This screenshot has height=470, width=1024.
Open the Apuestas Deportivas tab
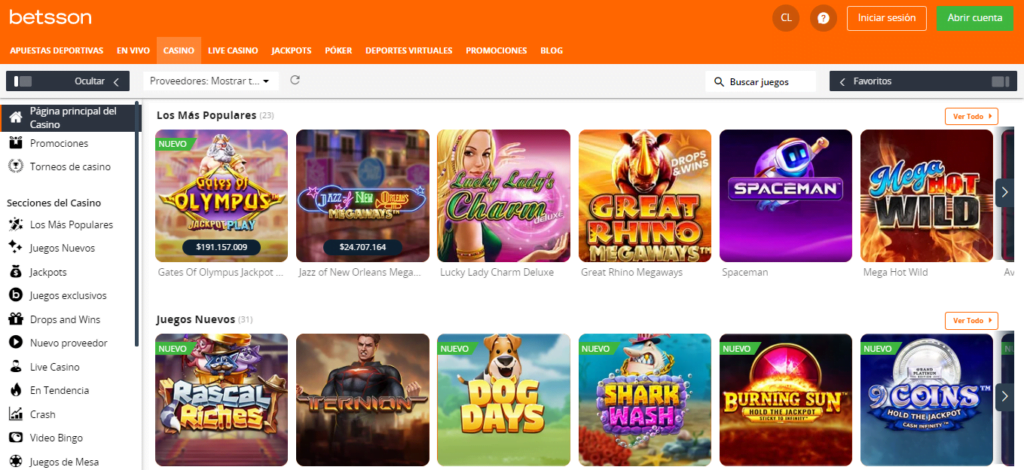[57, 50]
